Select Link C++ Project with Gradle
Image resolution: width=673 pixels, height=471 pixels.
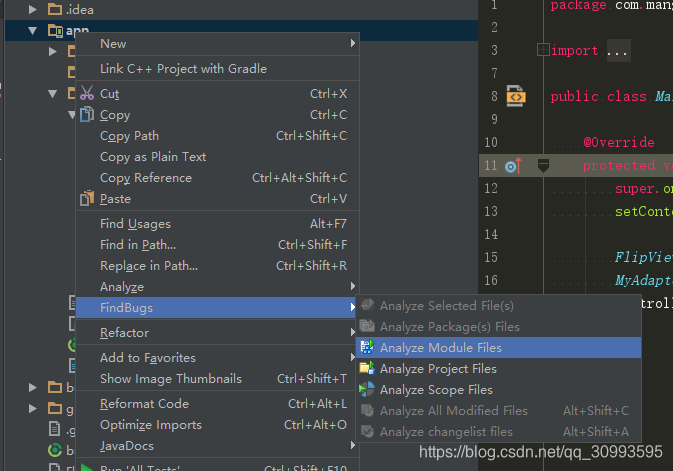217,68
